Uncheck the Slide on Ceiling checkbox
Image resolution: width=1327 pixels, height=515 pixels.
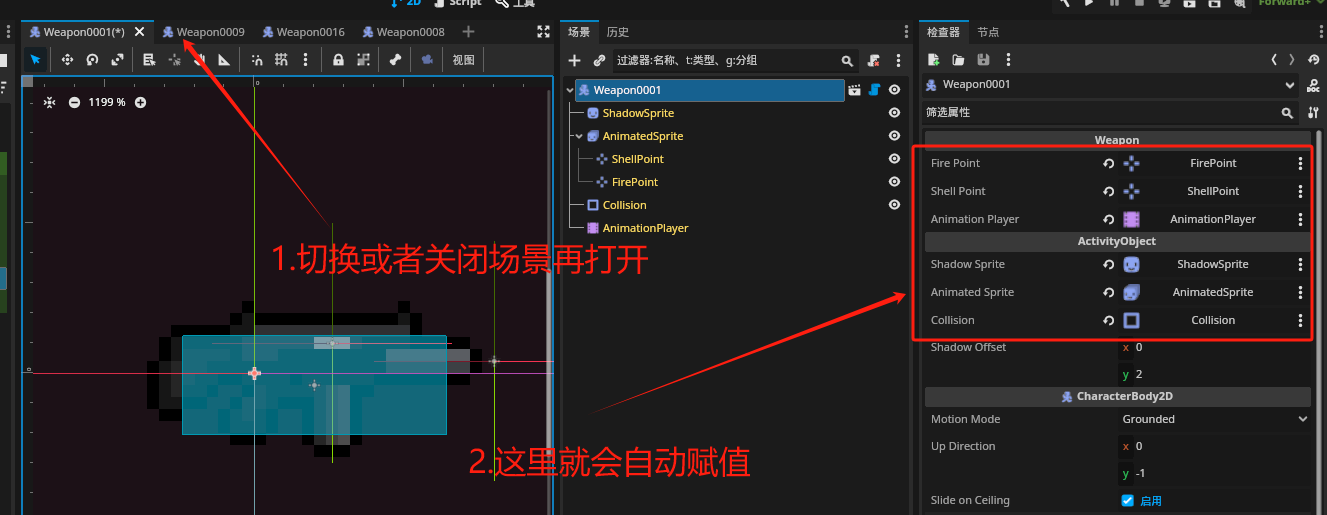click(1128, 500)
